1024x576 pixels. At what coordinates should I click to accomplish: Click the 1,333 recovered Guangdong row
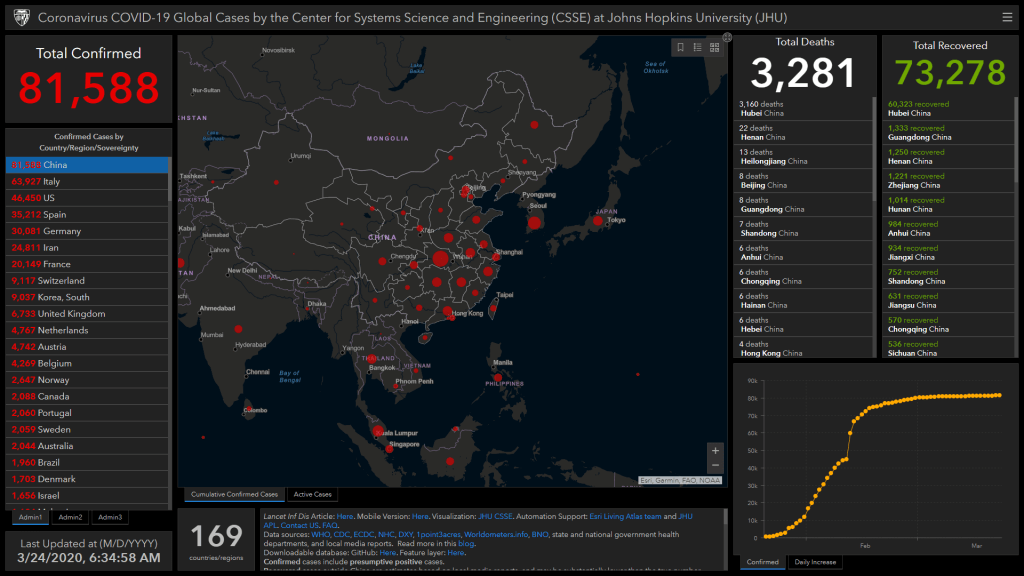coord(948,133)
